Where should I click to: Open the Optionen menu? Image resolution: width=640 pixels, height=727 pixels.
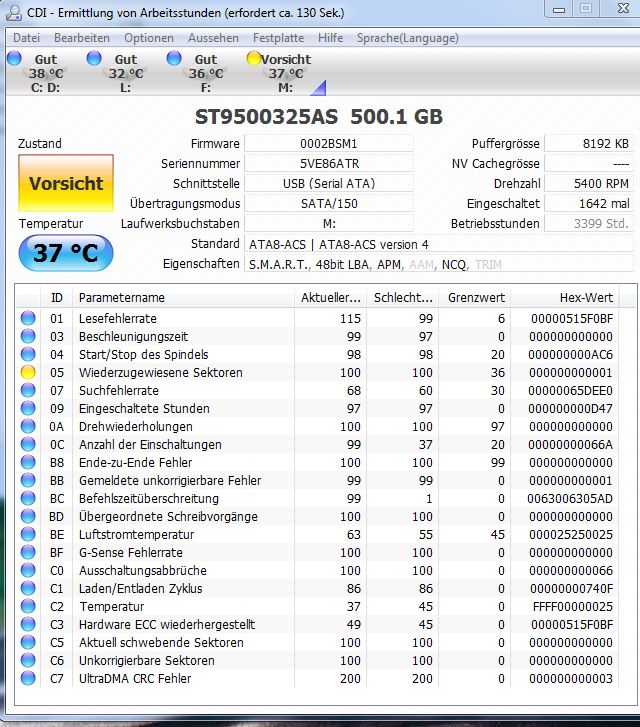pos(149,38)
